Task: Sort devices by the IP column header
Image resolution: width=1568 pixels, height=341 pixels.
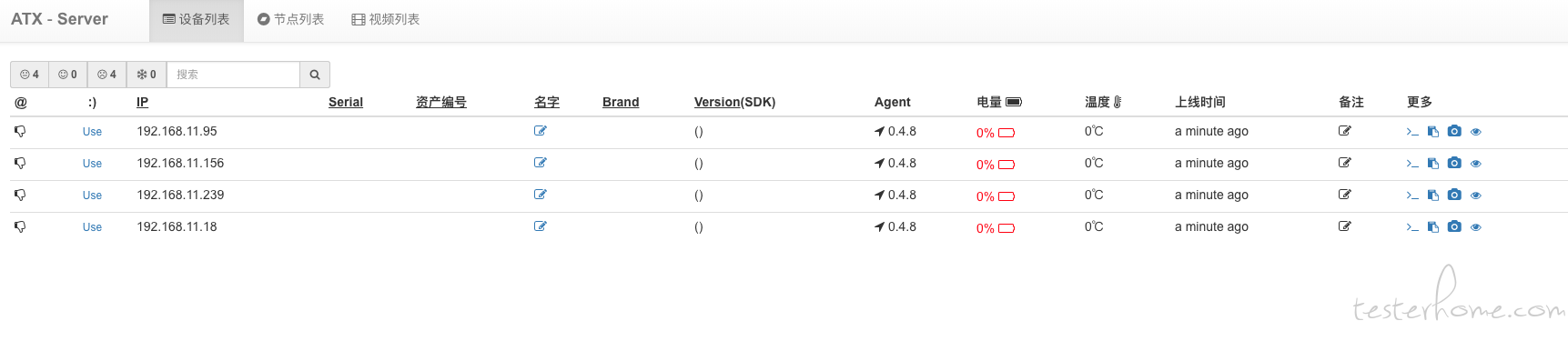Action: point(142,102)
